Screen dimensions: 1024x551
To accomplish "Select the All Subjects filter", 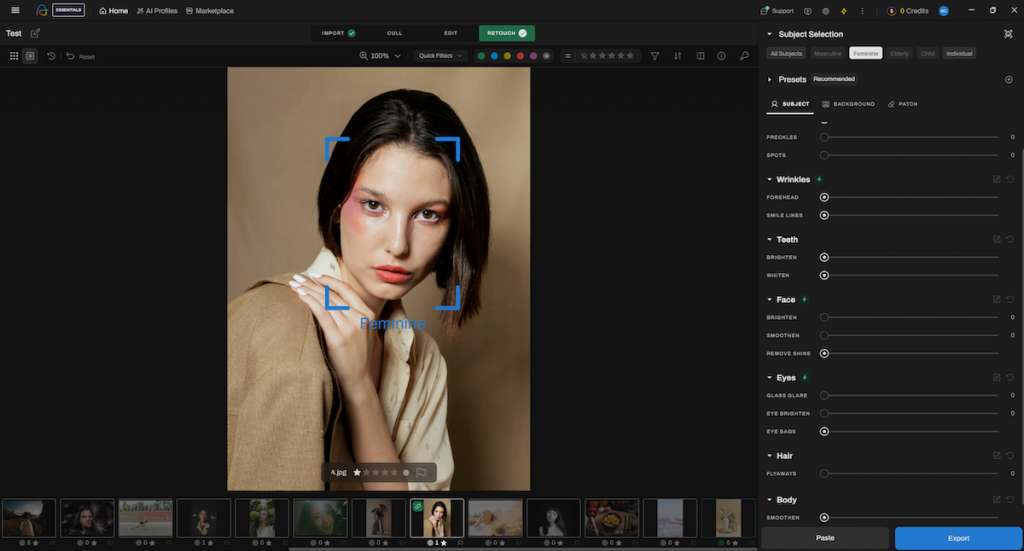I will (x=786, y=53).
